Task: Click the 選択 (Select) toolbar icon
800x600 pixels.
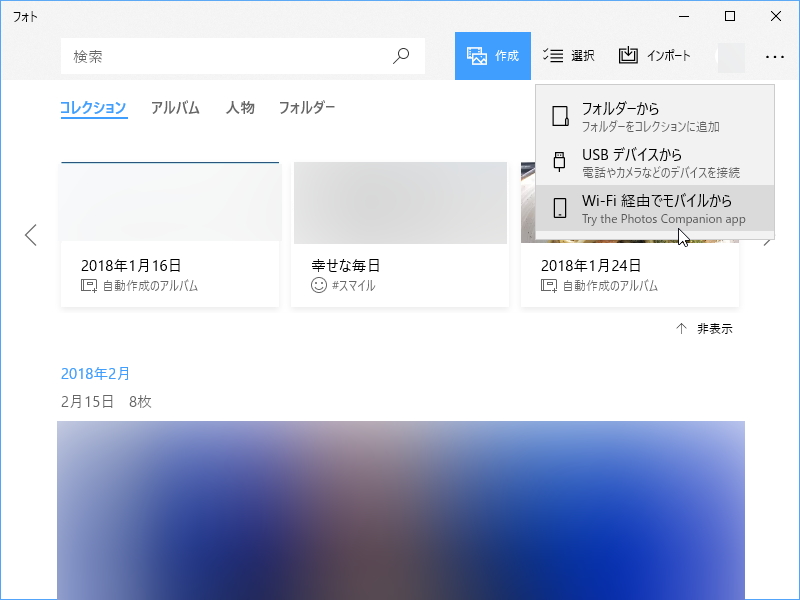Action: (x=554, y=56)
